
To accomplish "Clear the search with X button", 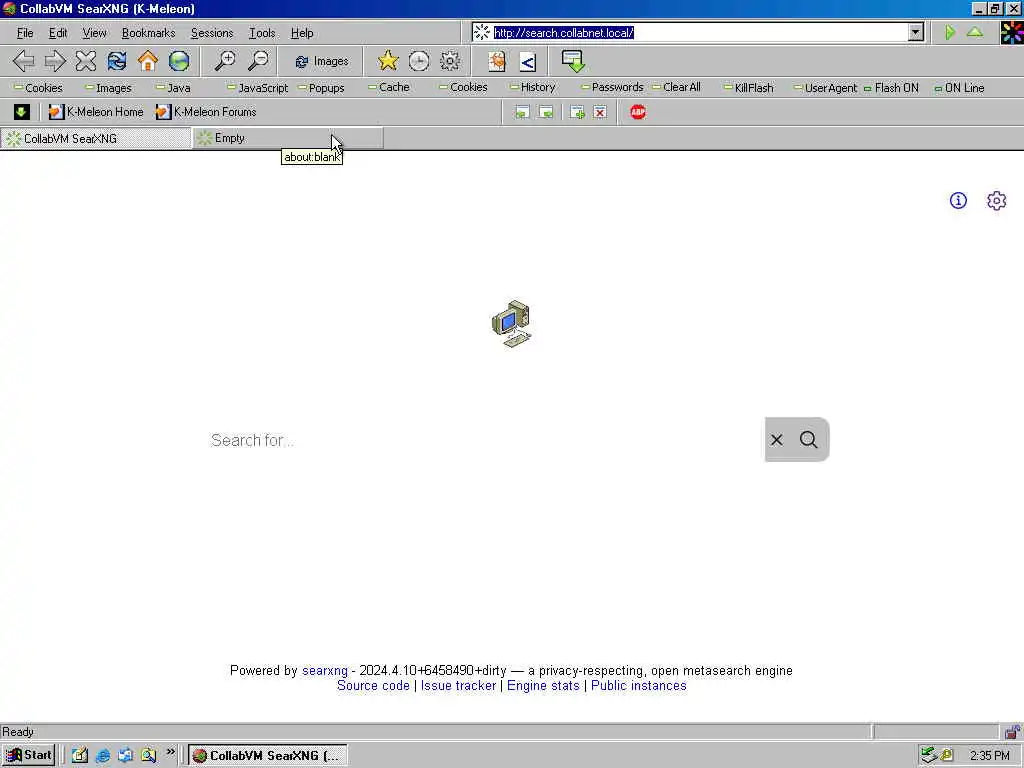I will pos(776,440).
